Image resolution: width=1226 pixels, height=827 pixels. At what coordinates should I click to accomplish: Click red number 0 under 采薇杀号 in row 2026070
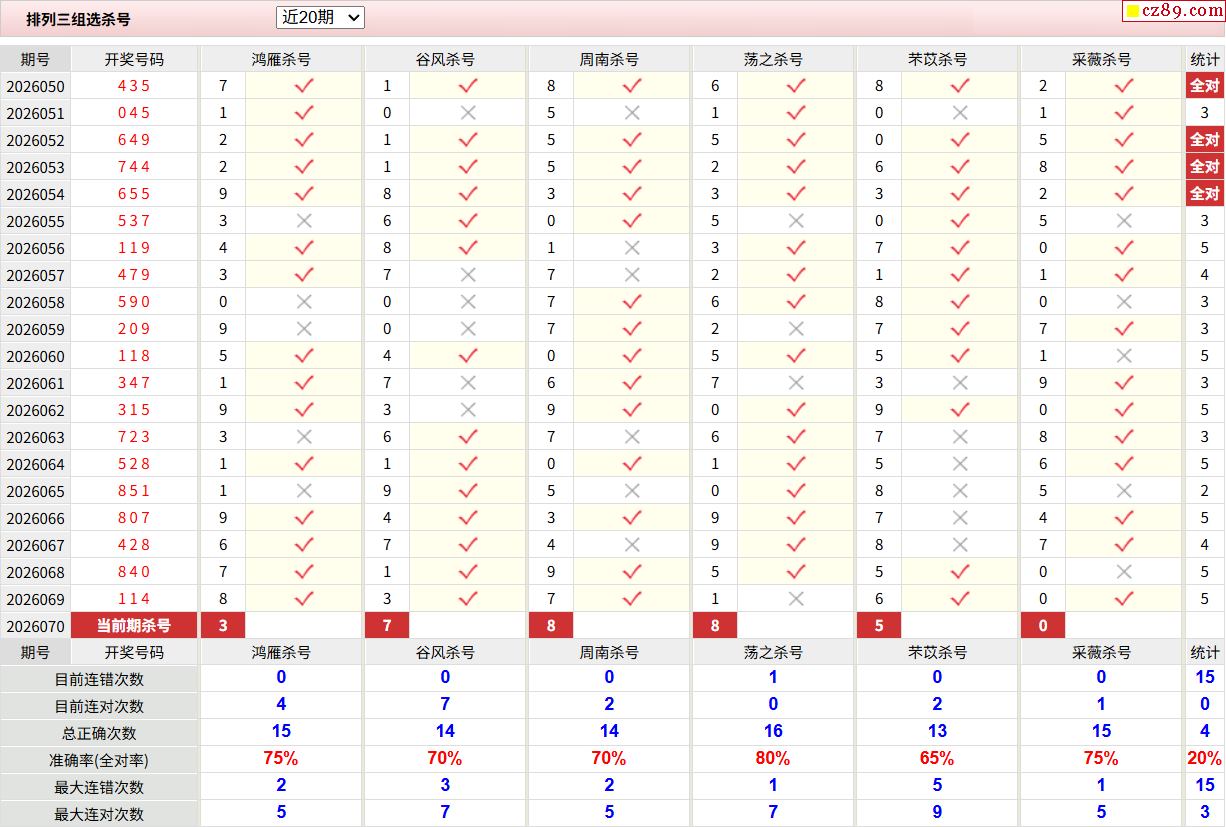pyautogui.click(x=1043, y=626)
